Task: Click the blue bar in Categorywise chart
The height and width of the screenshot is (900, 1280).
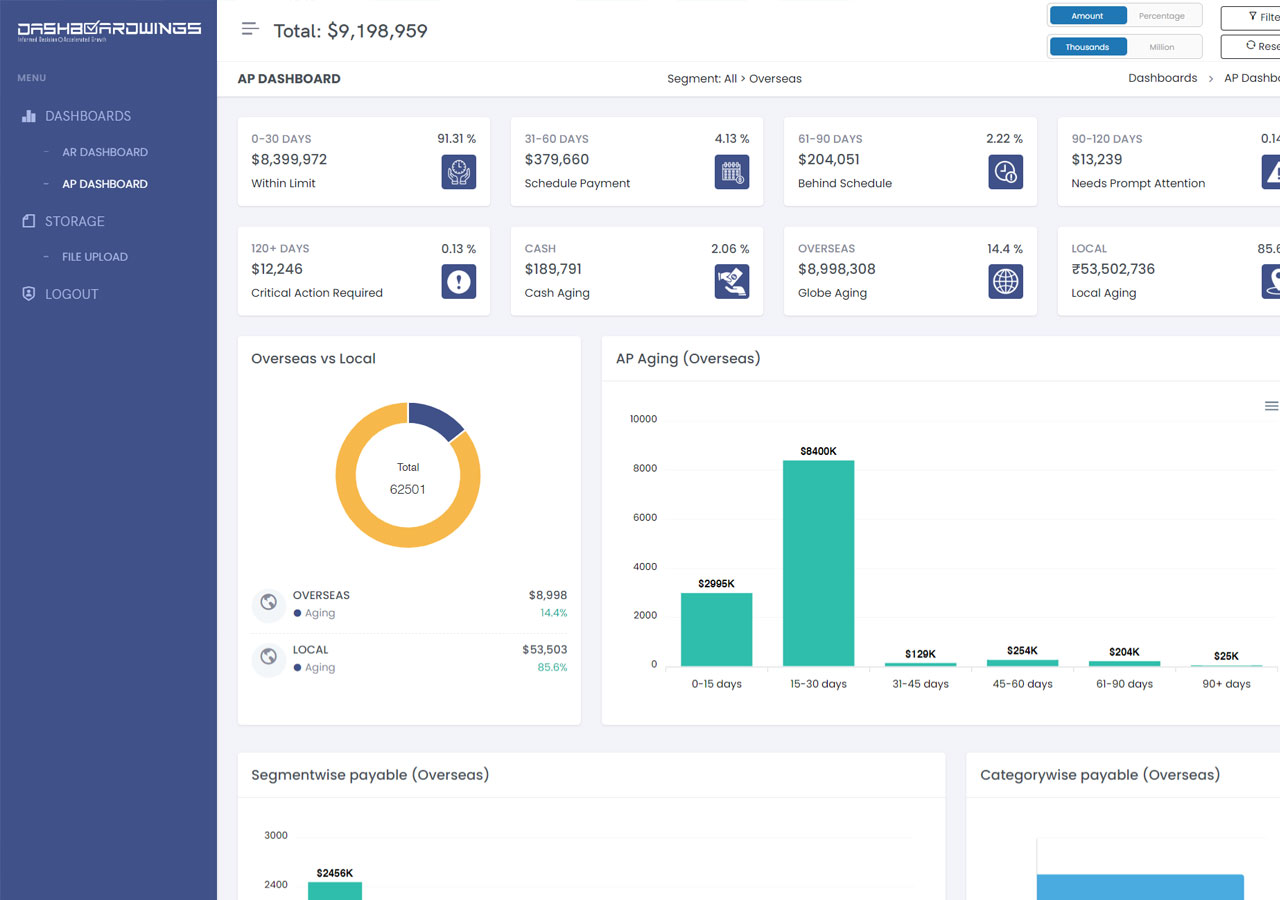Action: click(x=1140, y=887)
